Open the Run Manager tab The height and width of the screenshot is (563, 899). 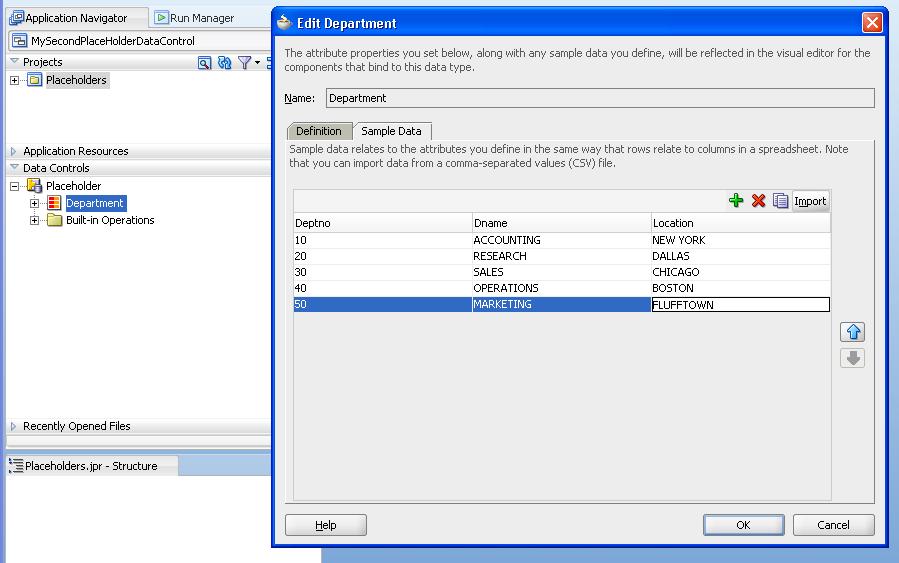tap(195, 18)
